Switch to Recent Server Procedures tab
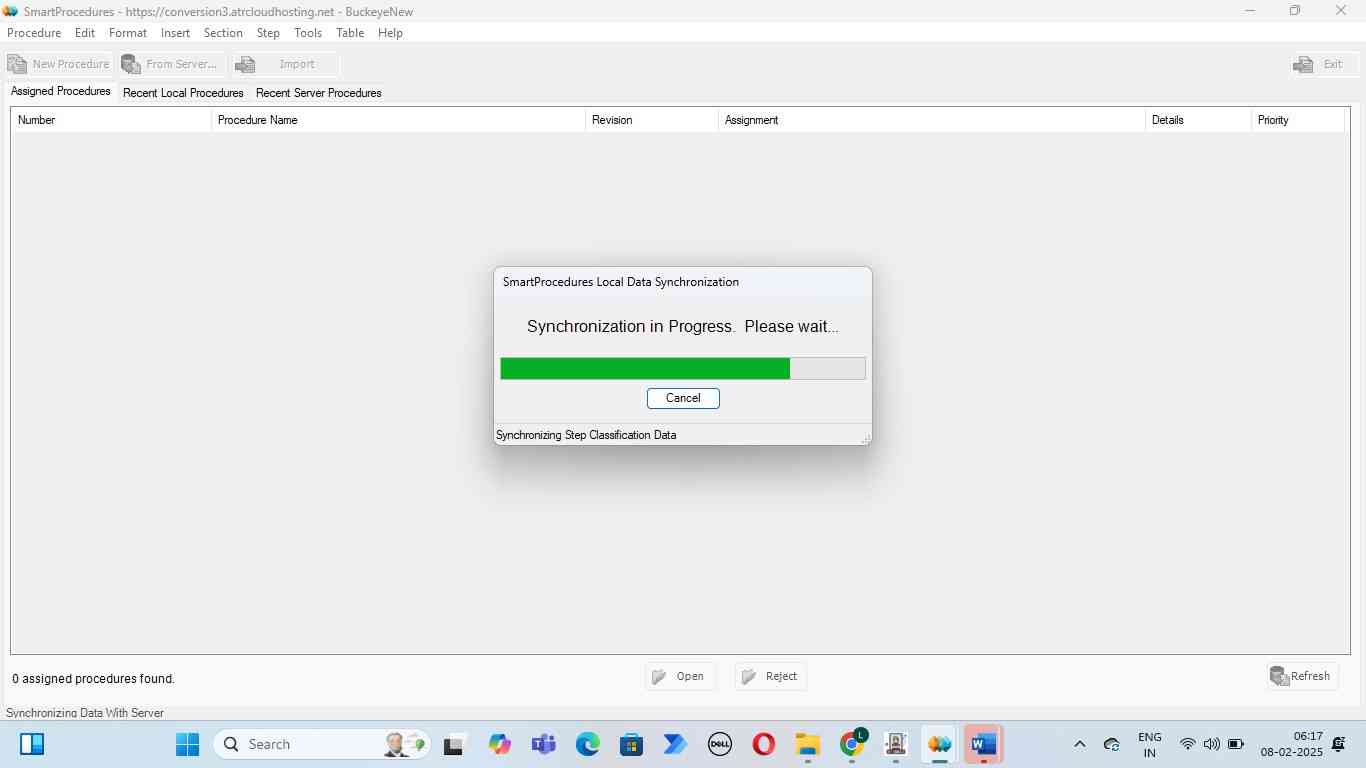Viewport: 1366px width, 768px height. pos(318,93)
